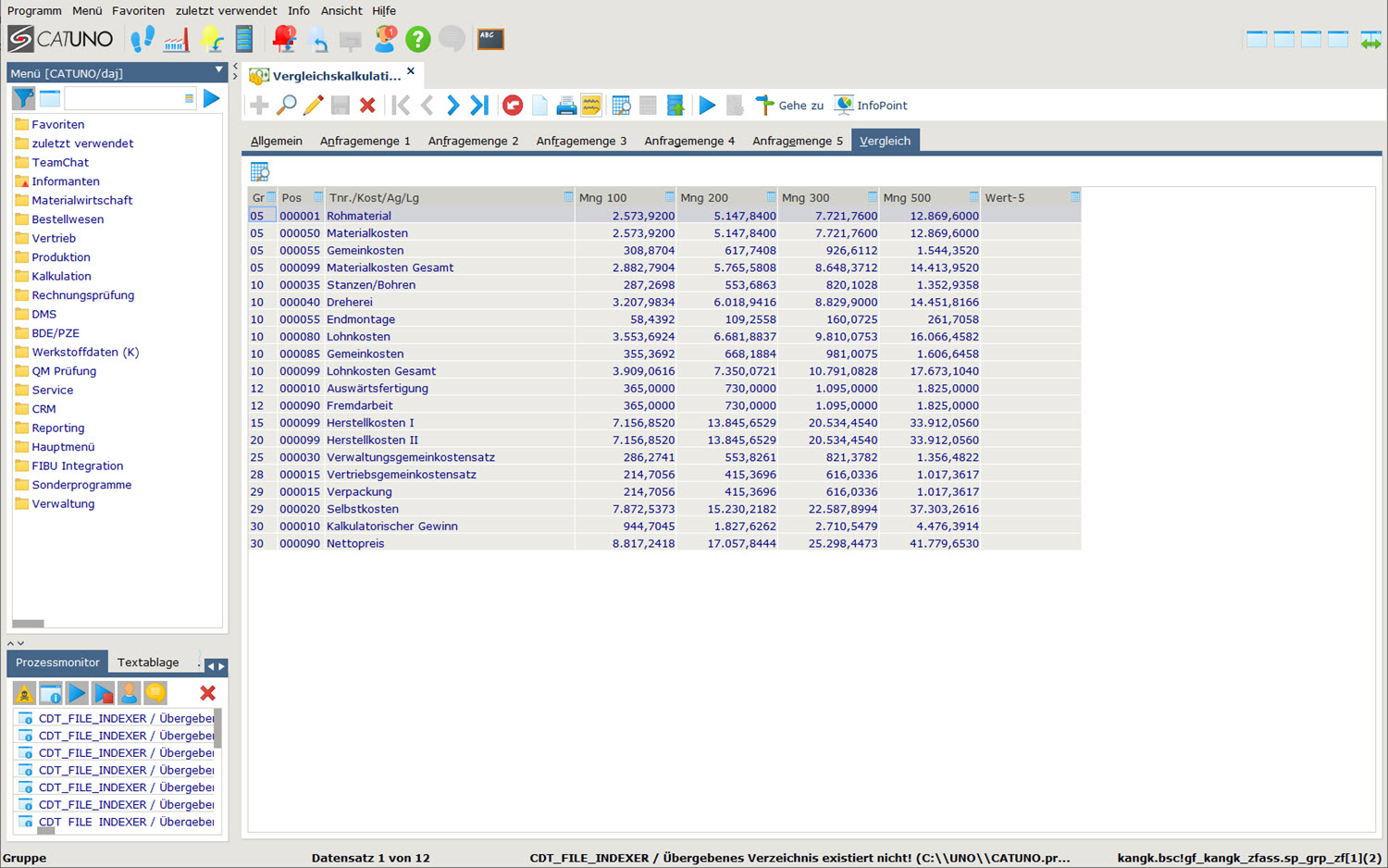The width and height of the screenshot is (1388, 868).
Task: Open the Menü [CATUNO/daj] dropdown arrow
Action: (218, 70)
